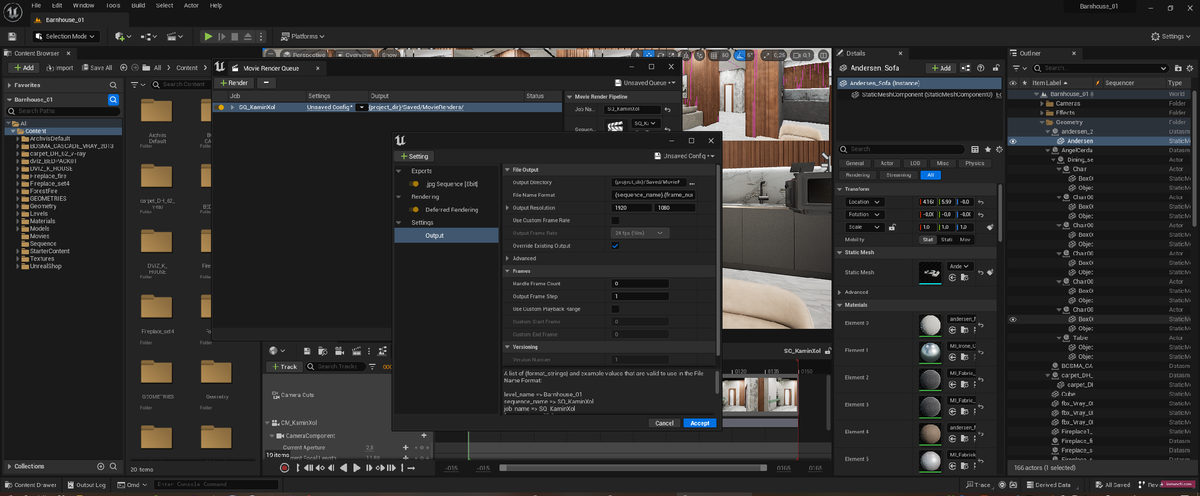The image size is (1200, 496).
Task: Open the Details settings gear icon
Action: coord(997,149)
